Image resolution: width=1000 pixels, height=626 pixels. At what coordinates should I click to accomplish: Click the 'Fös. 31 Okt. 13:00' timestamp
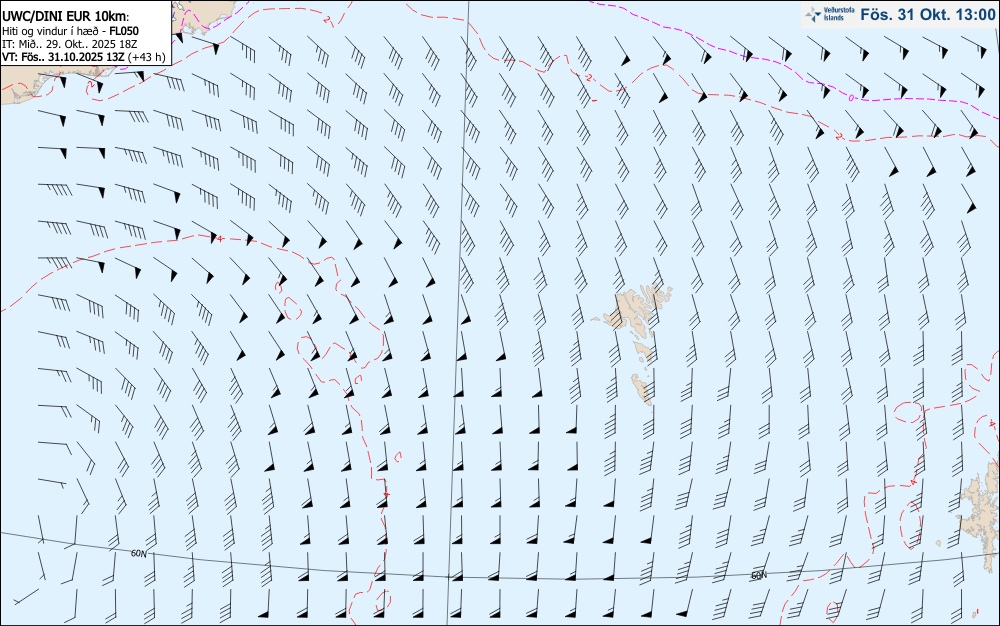tap(927, 15)
